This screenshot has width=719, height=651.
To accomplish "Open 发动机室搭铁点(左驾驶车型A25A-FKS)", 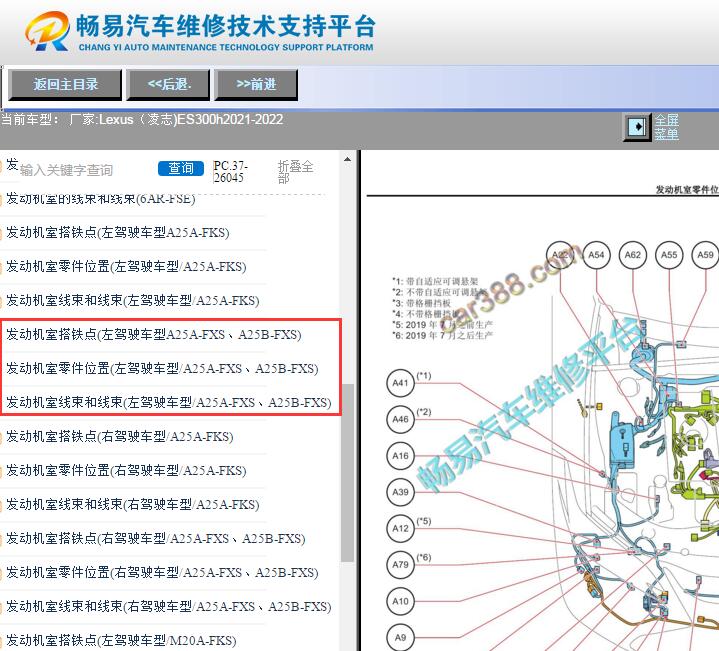I will point(117,232).
